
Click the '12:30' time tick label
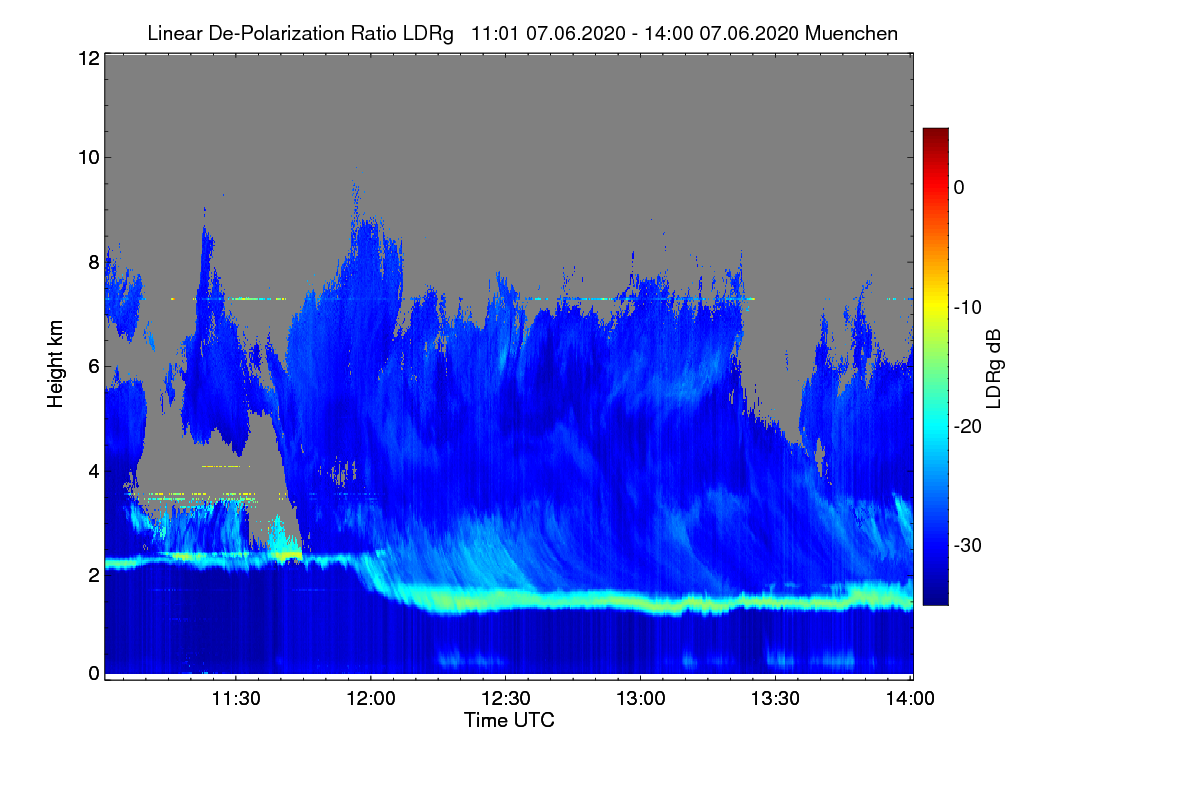coord(505,699)
